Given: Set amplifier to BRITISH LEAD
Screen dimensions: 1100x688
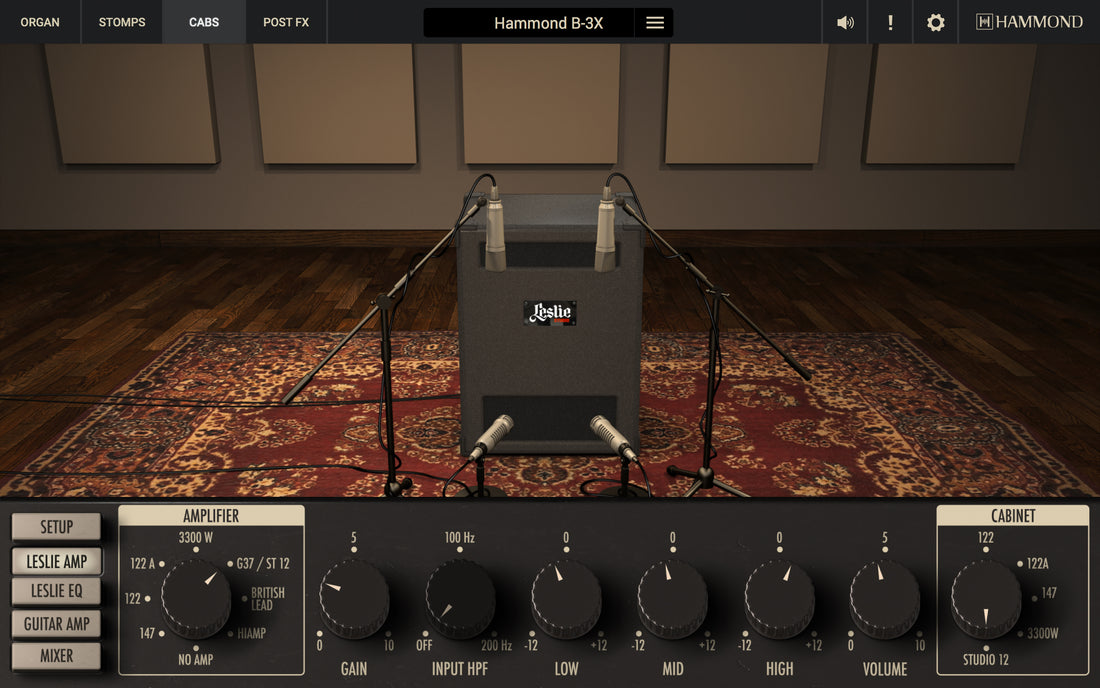Looking at the screenshot, I should click(x=268, y=598).
